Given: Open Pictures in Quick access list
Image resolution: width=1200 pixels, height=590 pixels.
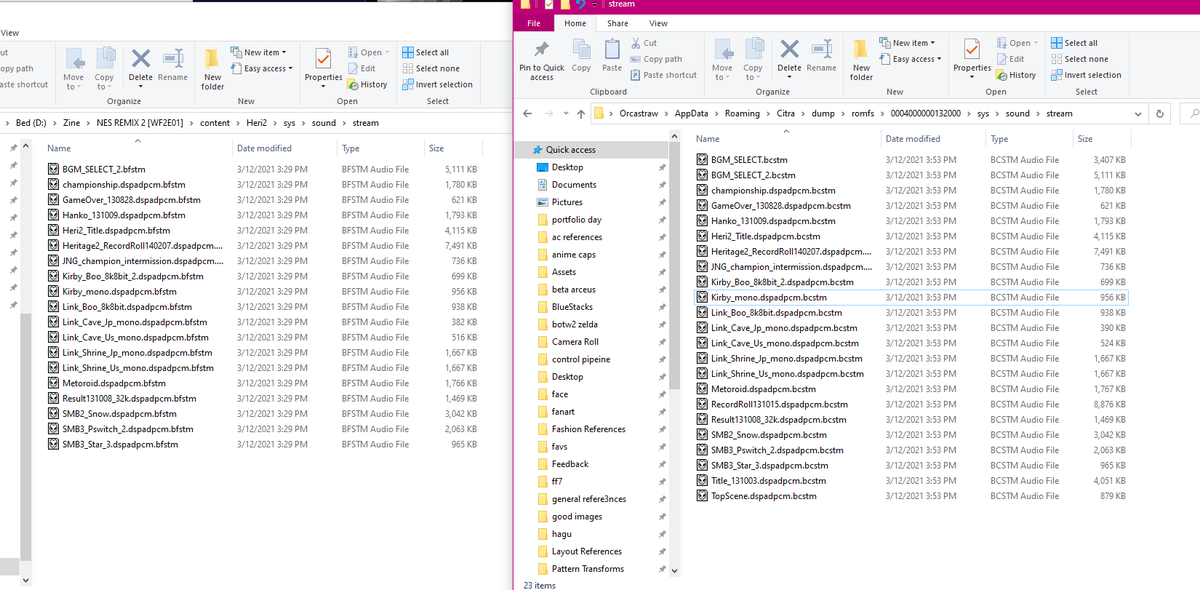Looking at the screenshot, I should click(x=567, y=202).
